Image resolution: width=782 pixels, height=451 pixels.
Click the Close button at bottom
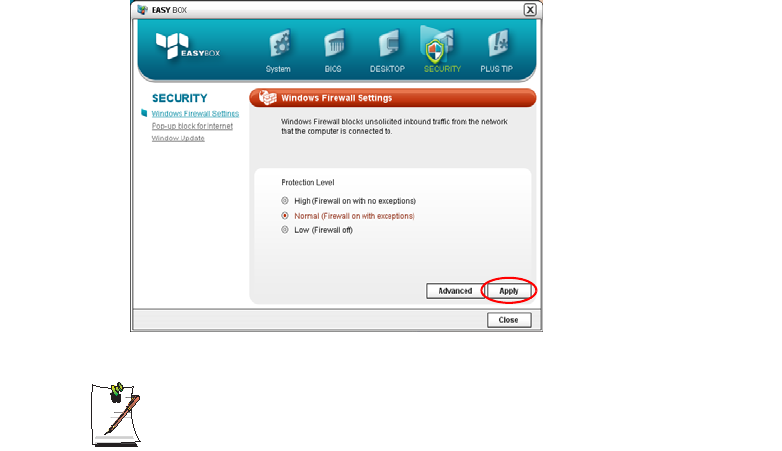click(x=509, y=320)
